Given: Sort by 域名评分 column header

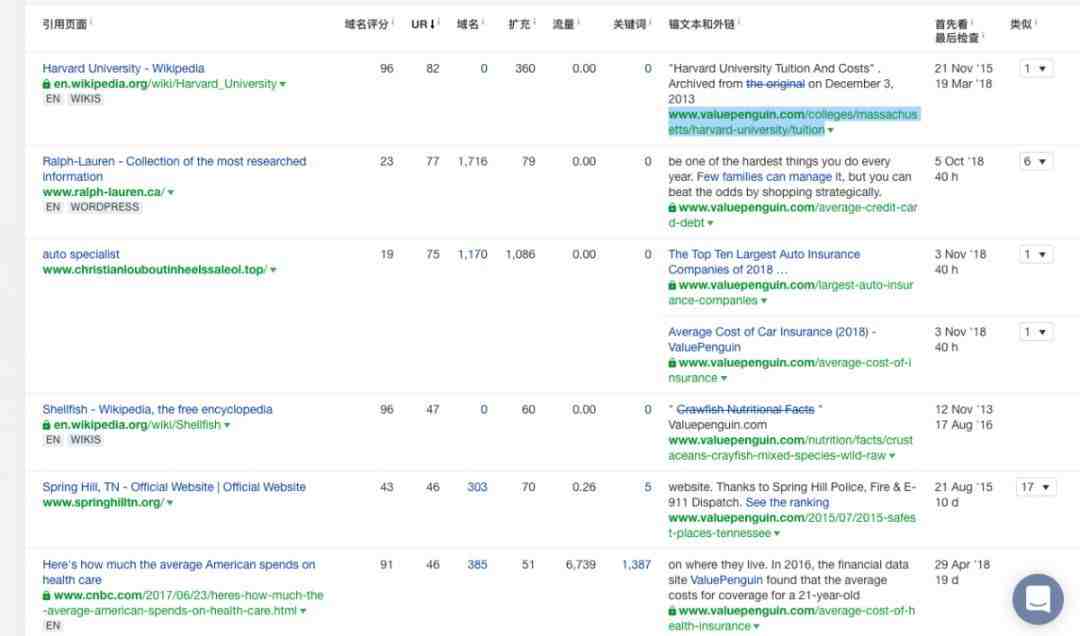Looking at the screenshot, I should coord(366,24).
